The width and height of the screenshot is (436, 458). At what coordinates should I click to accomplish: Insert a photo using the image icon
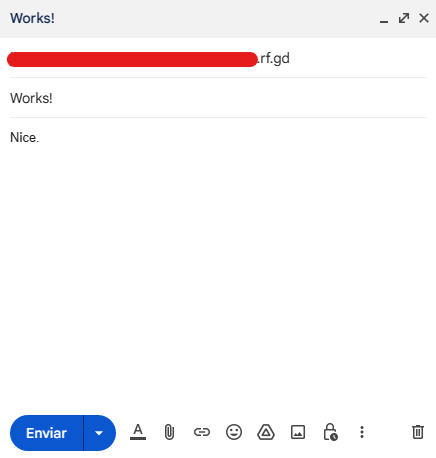click(x=298, y=432)
